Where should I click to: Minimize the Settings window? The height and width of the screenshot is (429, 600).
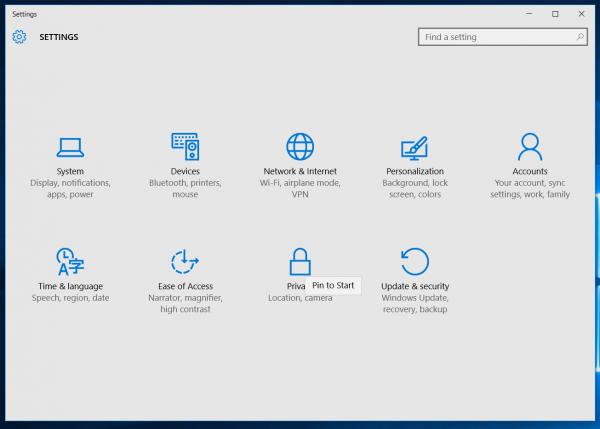(529, 14)
